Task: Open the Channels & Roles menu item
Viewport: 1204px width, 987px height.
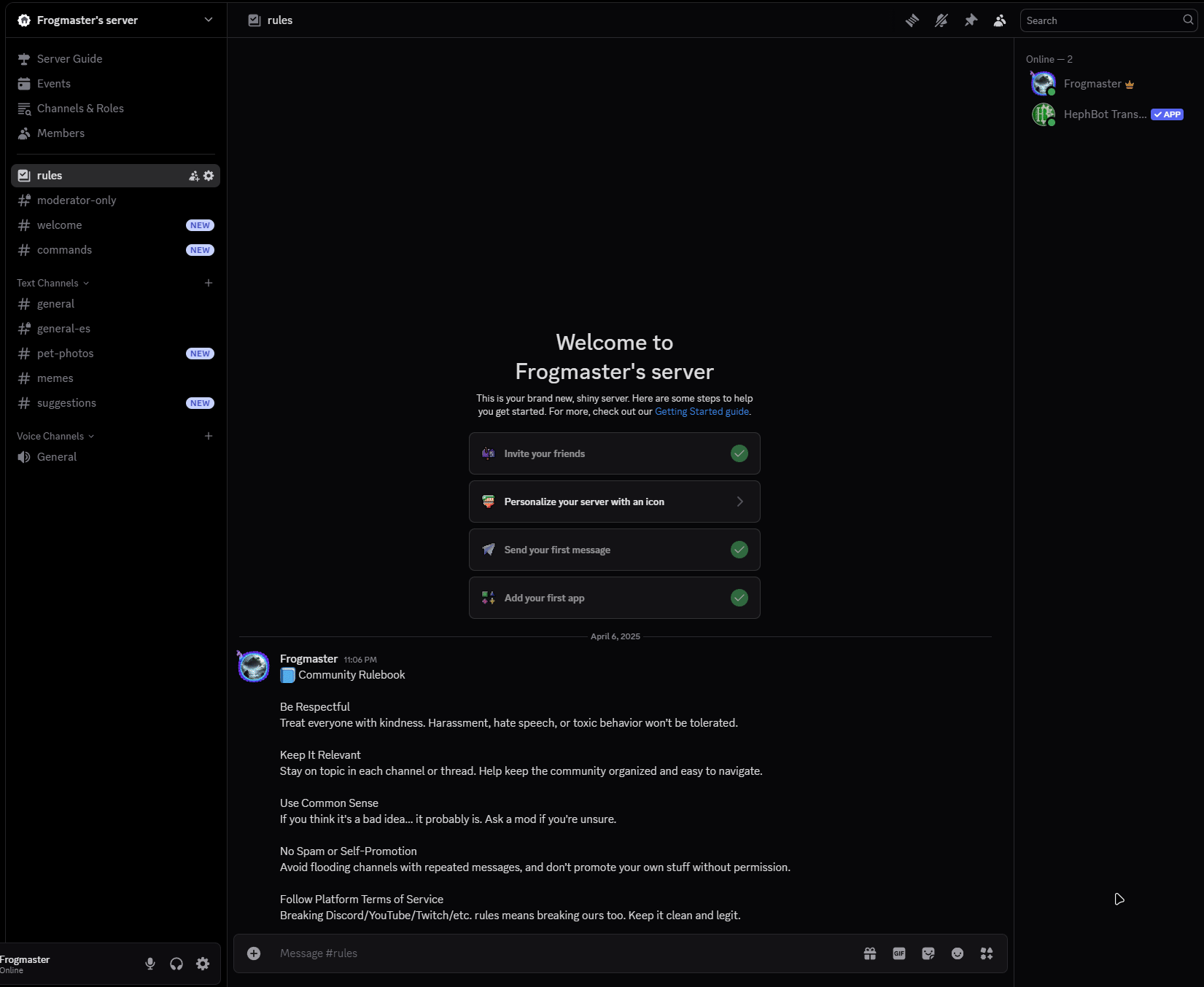Action: click(x=80, y=108)
